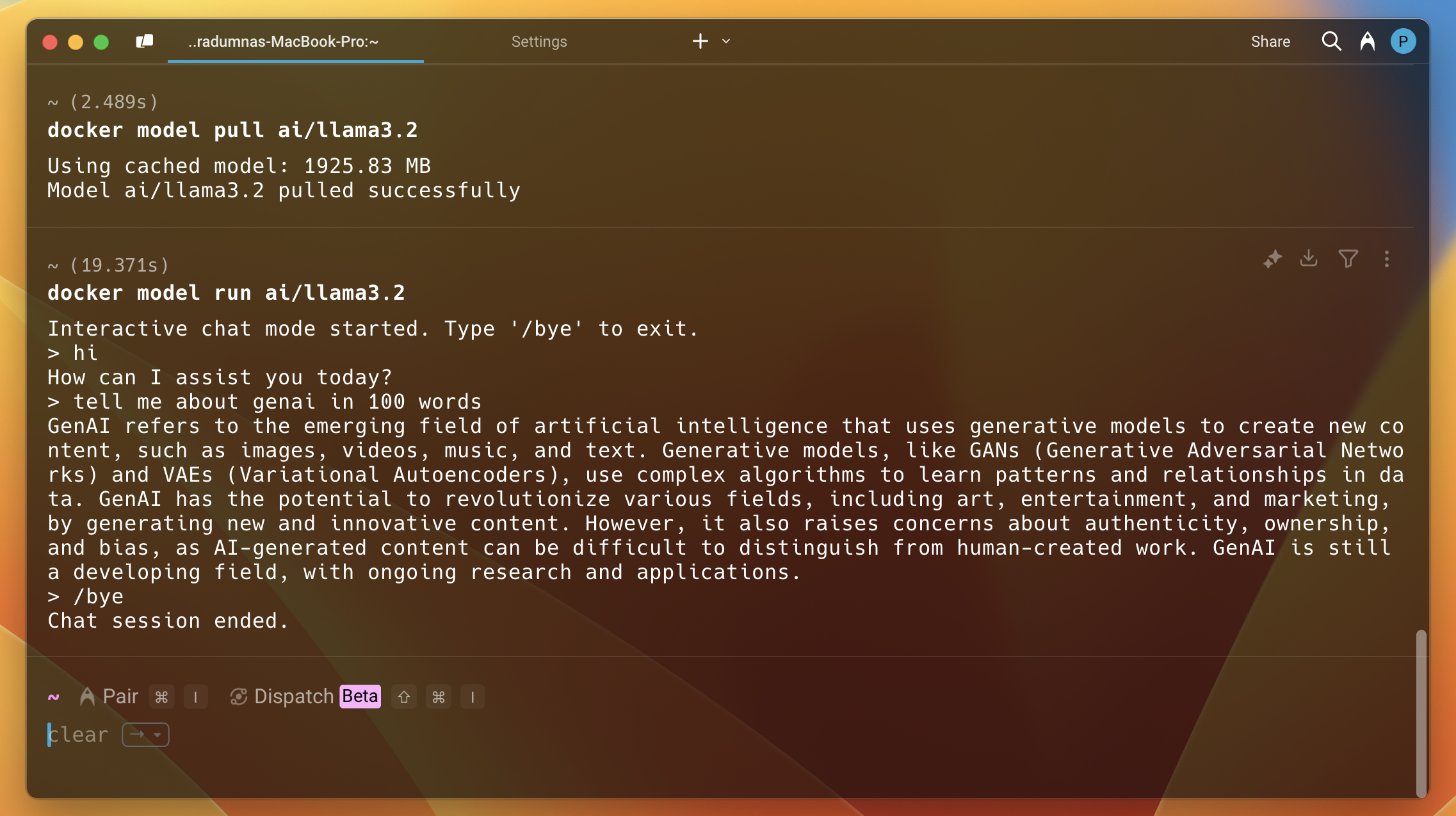1456x816 pixels.
Task: Switch to the Settings tab
Action: tap(538, 42)
